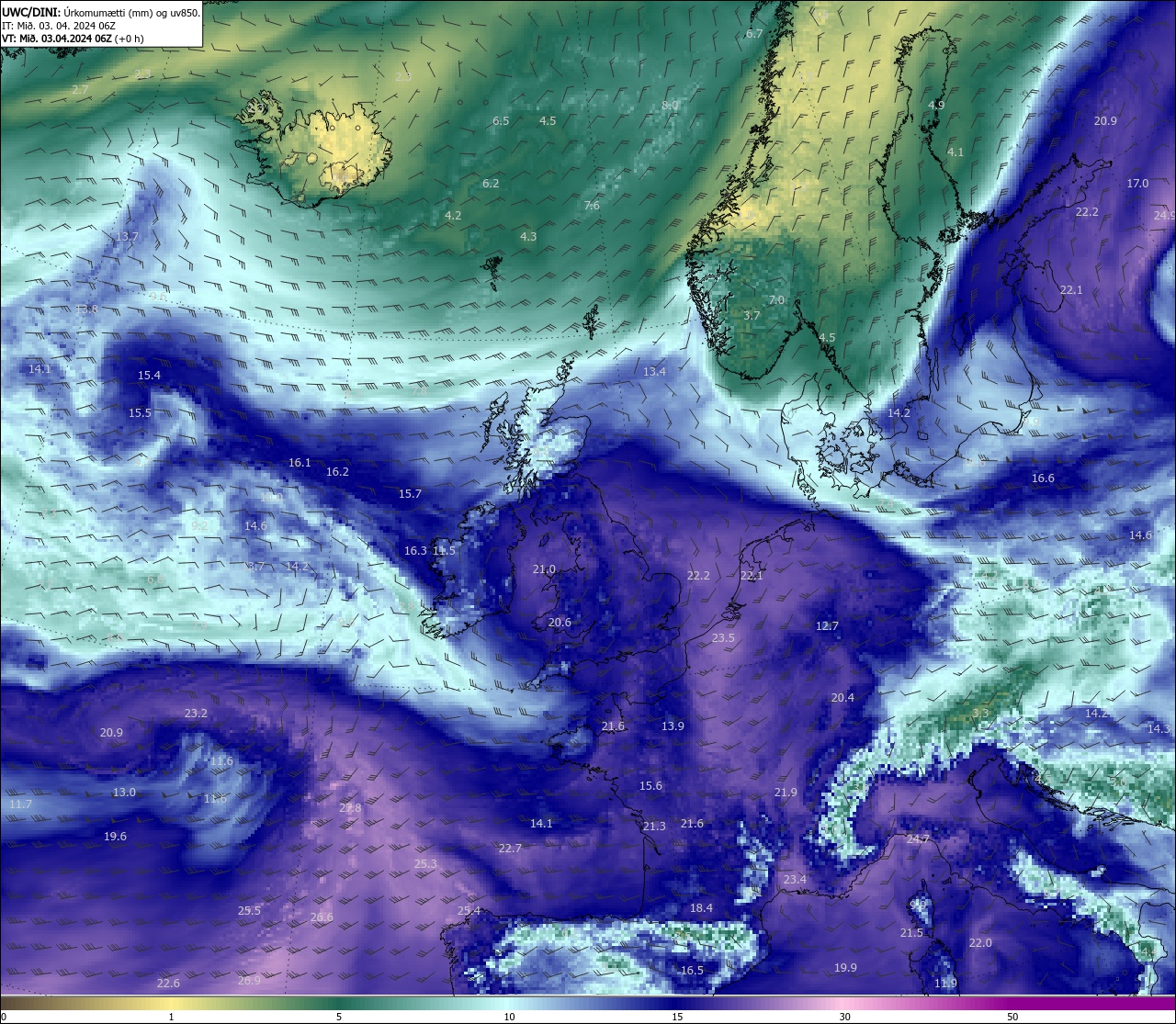Viewport: 1176px width, 1024px height.
Task: Click the map value "16.6"
Action: point(1043,478)
